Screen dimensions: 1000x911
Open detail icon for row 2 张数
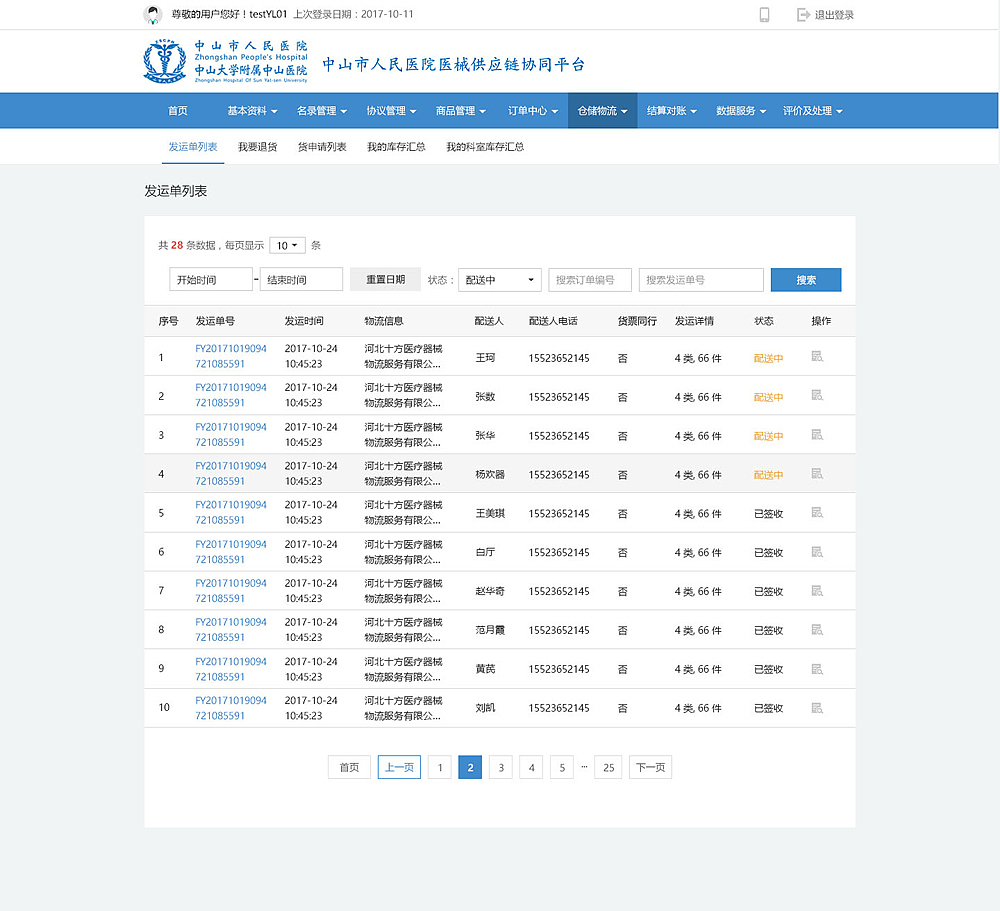tap(817, 395)
